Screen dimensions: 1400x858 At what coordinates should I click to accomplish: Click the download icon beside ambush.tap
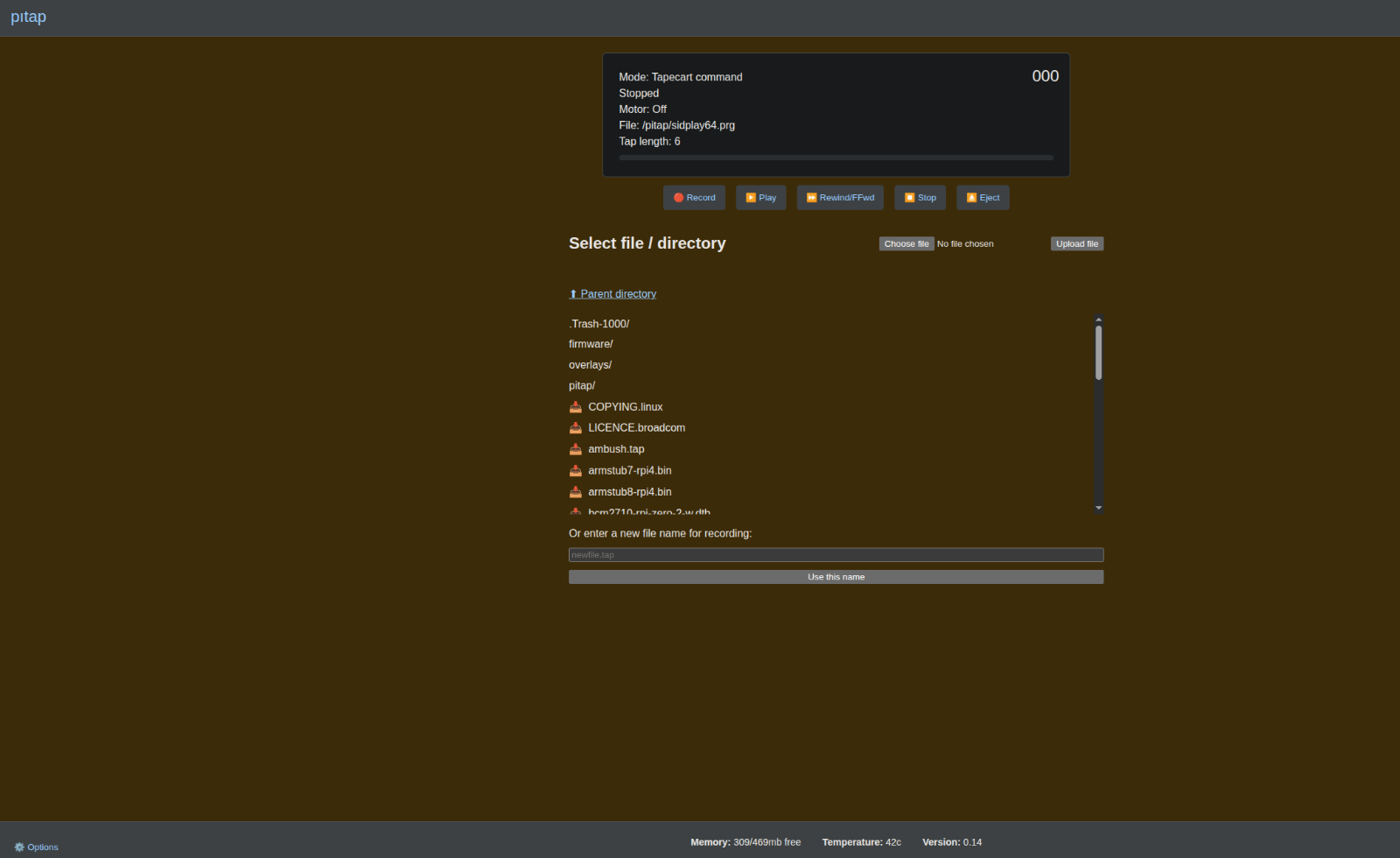point(576,449)
